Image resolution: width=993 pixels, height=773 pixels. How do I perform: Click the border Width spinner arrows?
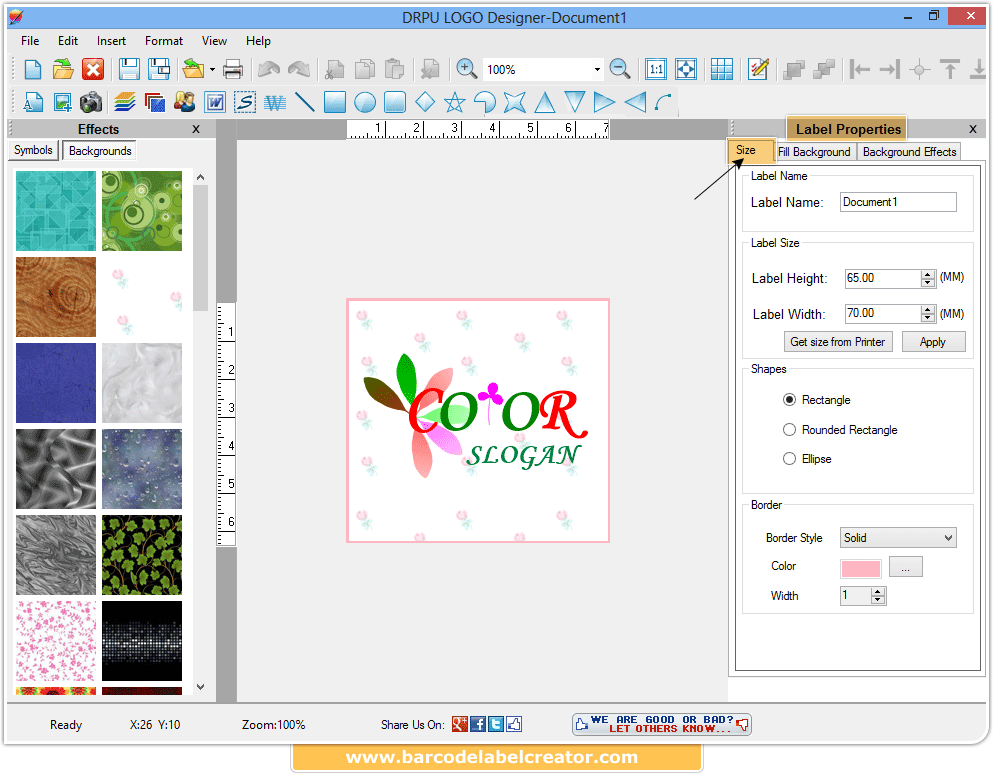point(878,595)
